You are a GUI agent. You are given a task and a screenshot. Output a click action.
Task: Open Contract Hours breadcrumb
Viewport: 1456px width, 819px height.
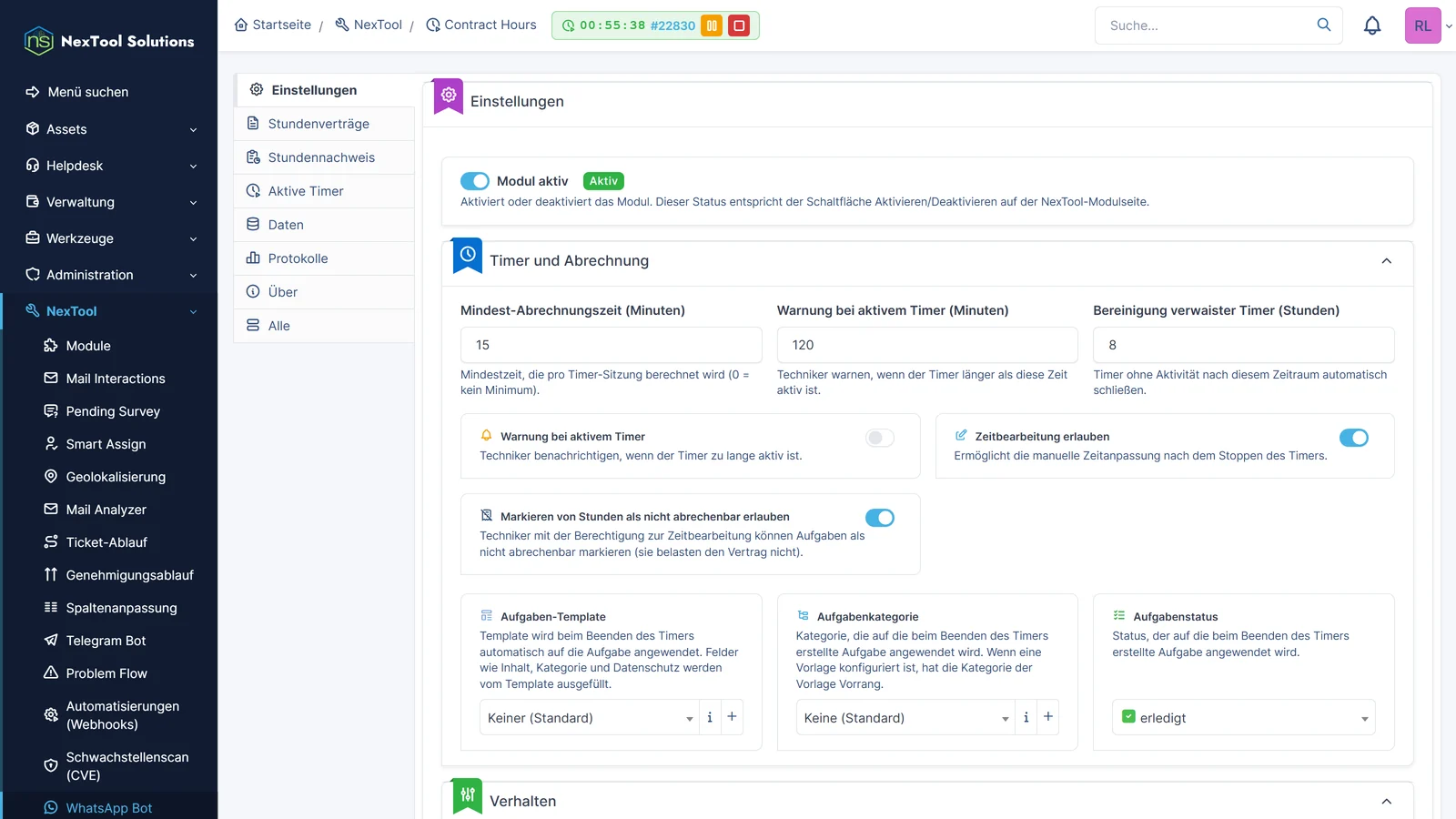coord(481,25)
